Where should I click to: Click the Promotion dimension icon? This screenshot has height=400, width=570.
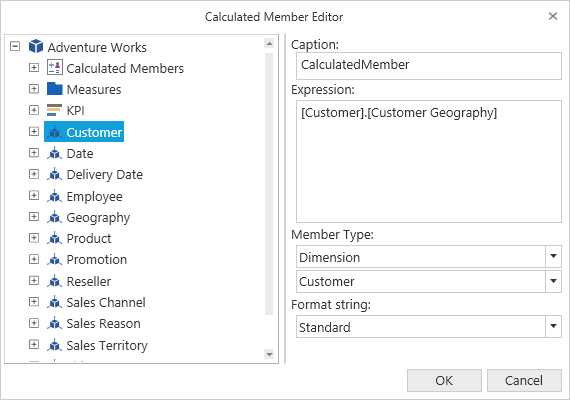pos(55,259)
